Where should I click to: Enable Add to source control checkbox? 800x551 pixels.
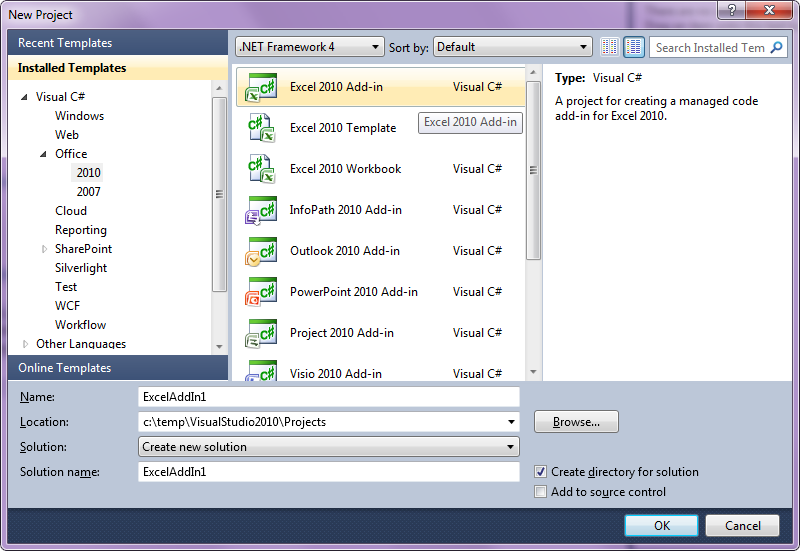click(x=540, y=492)
